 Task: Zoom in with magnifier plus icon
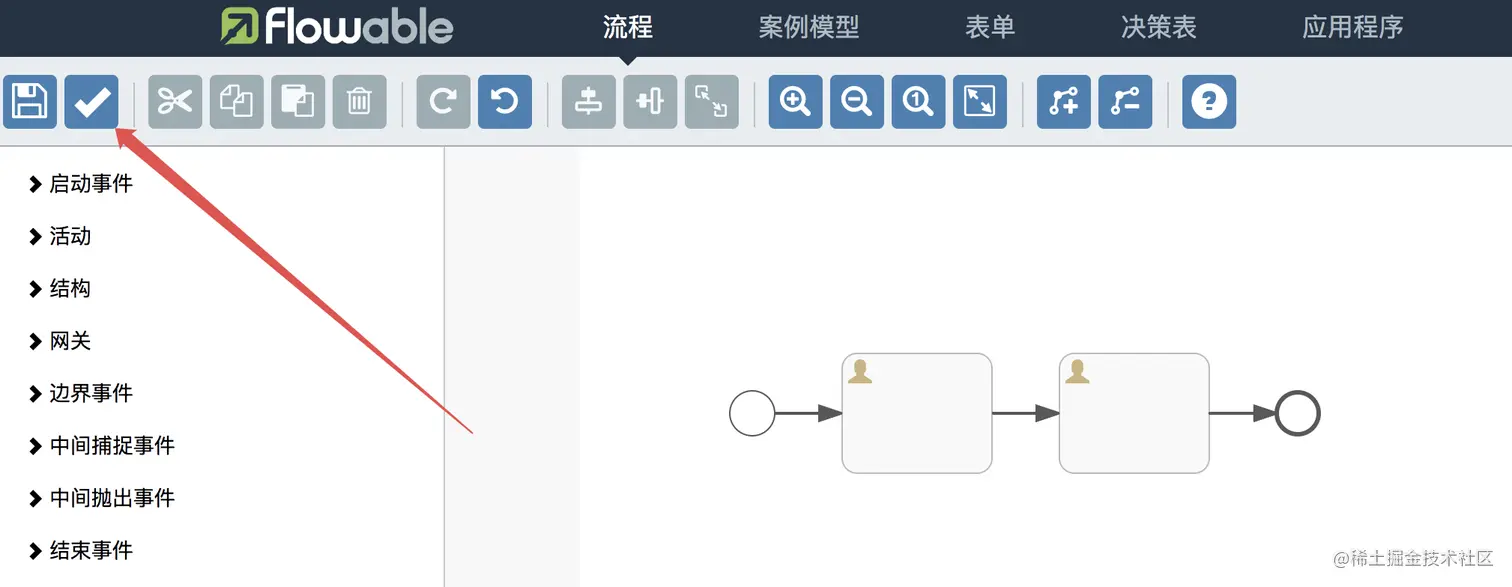(x=795, y=102)
